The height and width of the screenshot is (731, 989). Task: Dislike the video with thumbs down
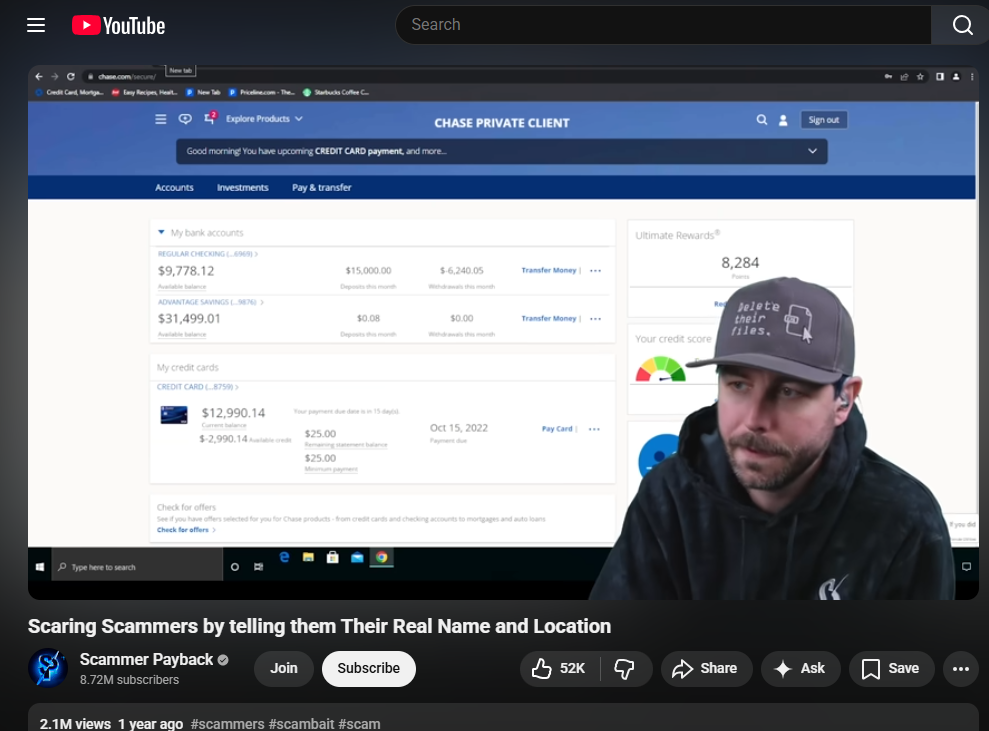tap(625, 668)
